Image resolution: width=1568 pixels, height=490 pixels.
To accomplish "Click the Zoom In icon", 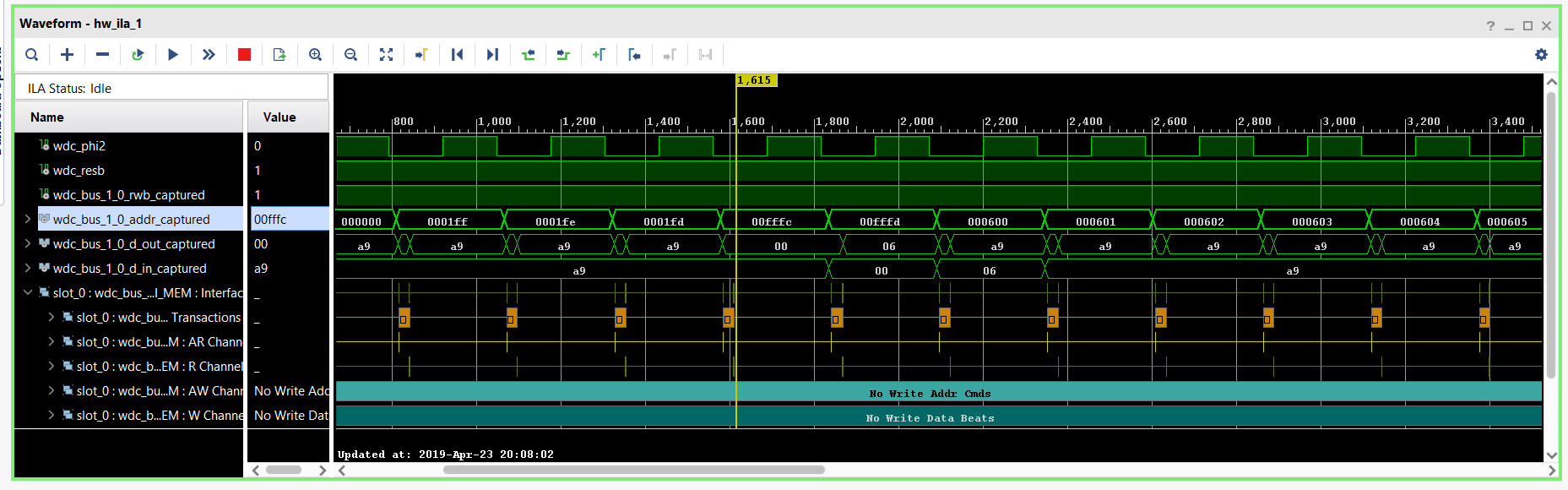I will coord(315,55).
